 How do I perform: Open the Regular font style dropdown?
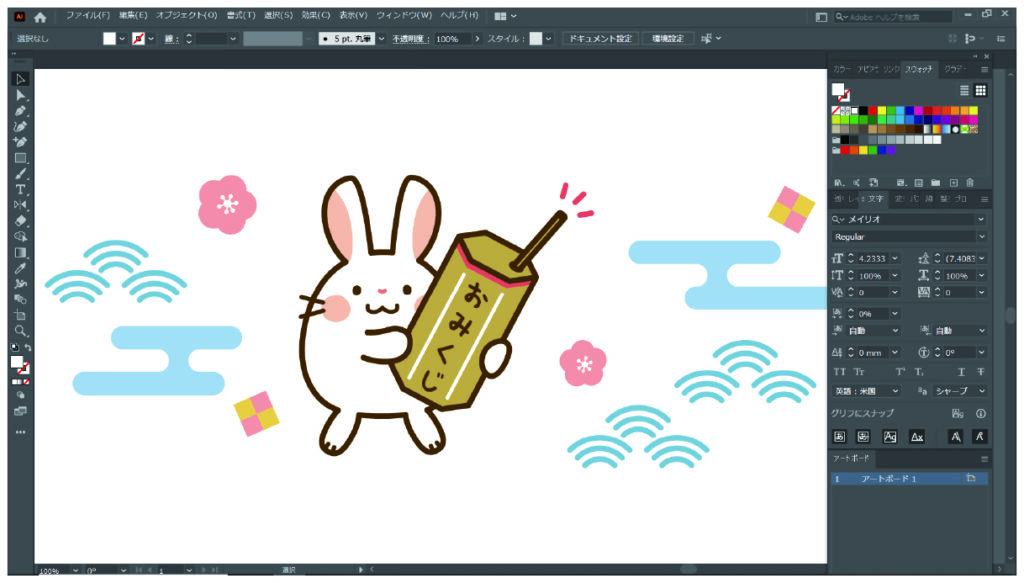click(980, 236)
